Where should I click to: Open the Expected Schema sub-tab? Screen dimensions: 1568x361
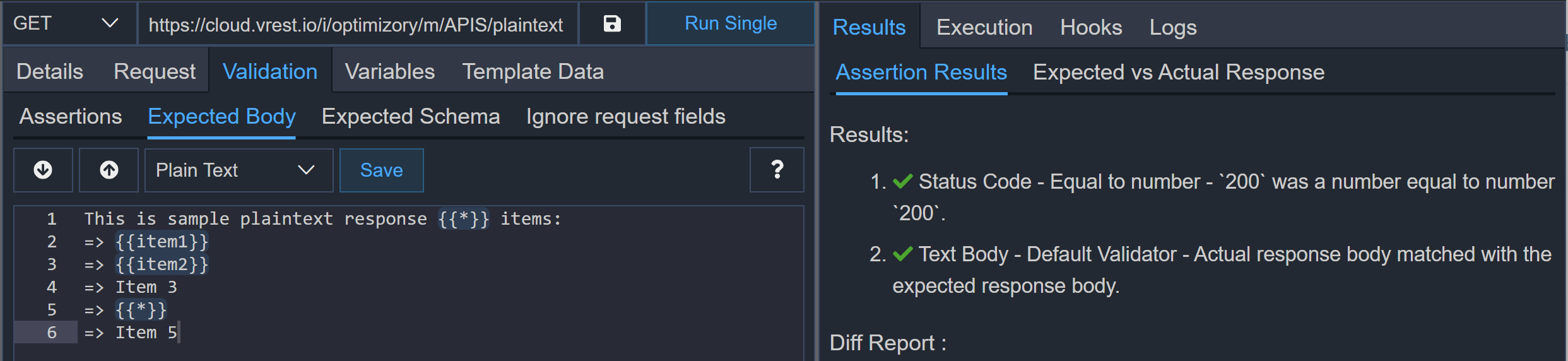pyautogui.click(x=410, y=117)
